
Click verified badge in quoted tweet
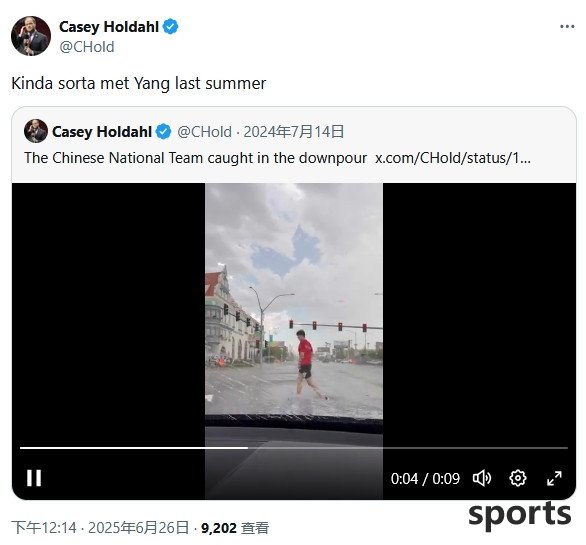163,132
